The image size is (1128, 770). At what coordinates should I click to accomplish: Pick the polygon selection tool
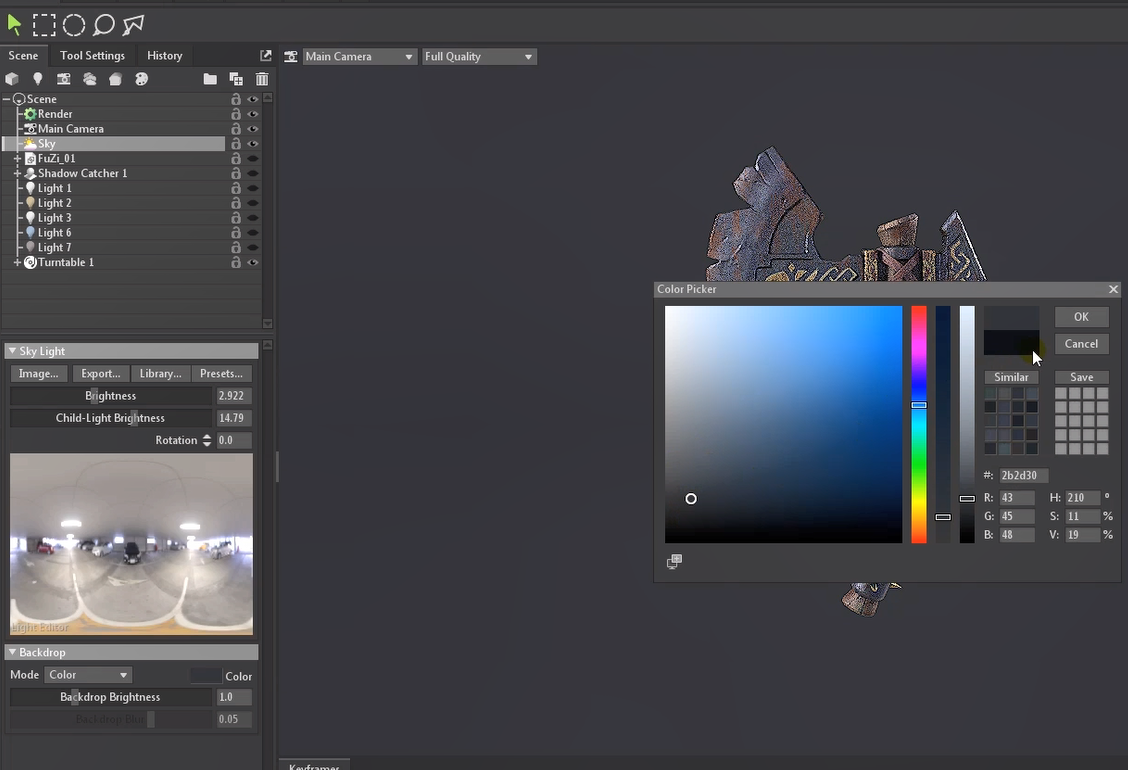coord(133,25)
